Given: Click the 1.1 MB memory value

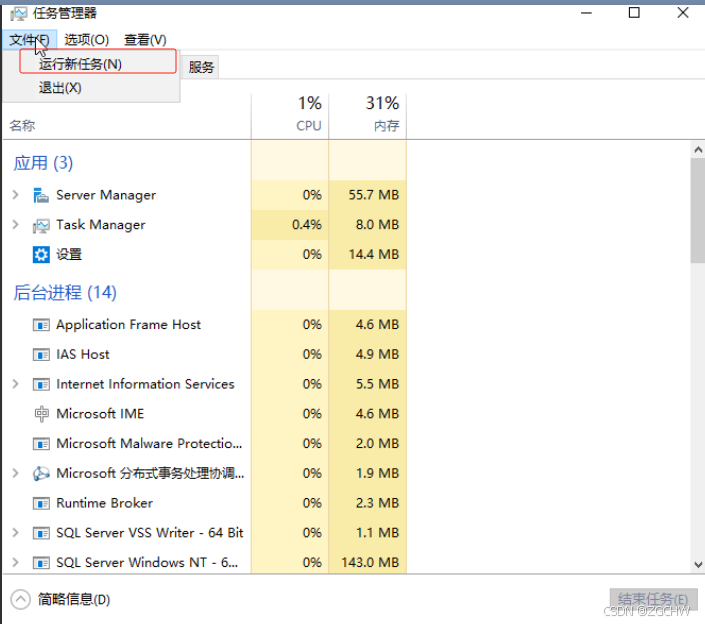Looking at the screenshot, I should [x=377, y=533].
